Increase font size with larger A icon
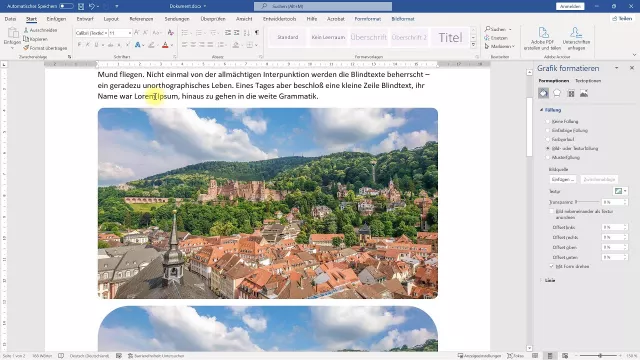Viewport: 640px width, 360px height. [137, 33]
